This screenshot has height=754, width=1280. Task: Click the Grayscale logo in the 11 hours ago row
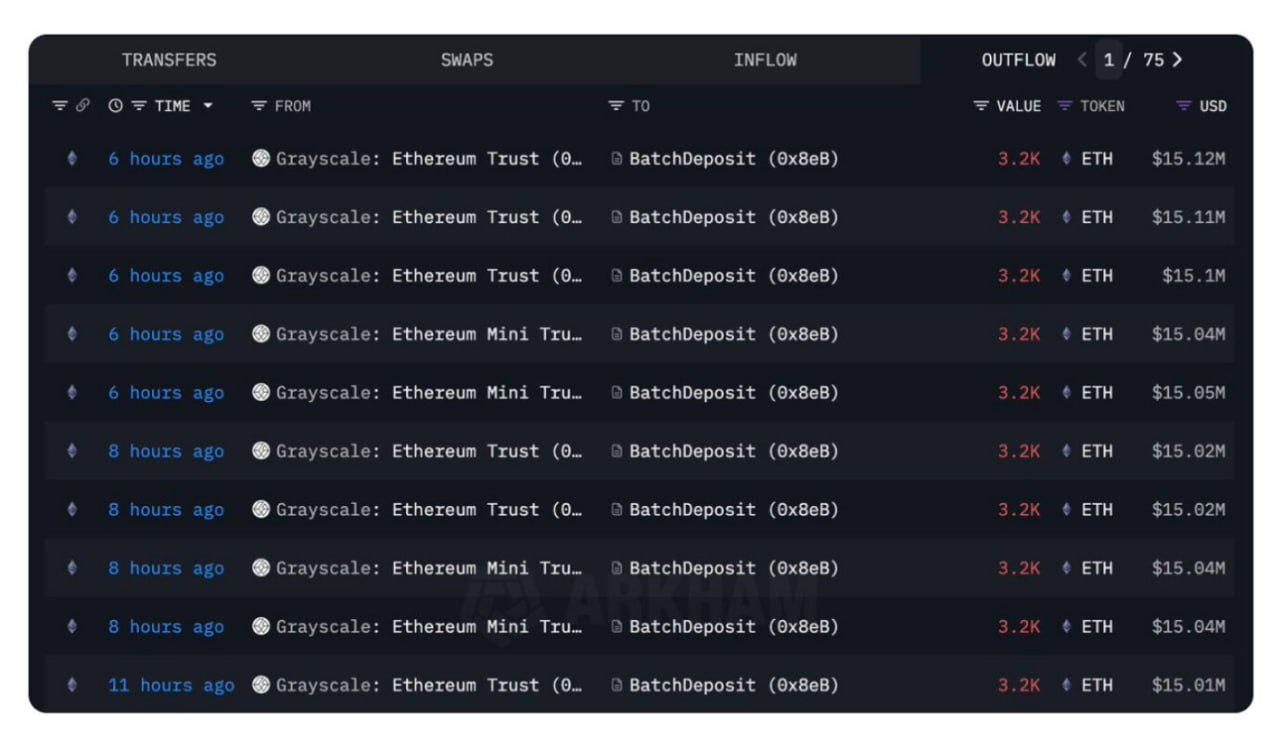click(x=261, y=685)
